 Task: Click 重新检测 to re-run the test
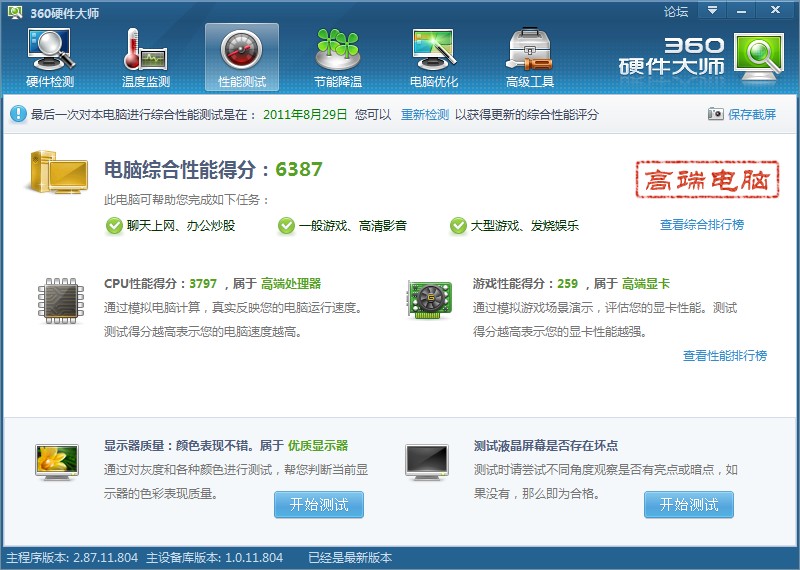coord(424,114)
